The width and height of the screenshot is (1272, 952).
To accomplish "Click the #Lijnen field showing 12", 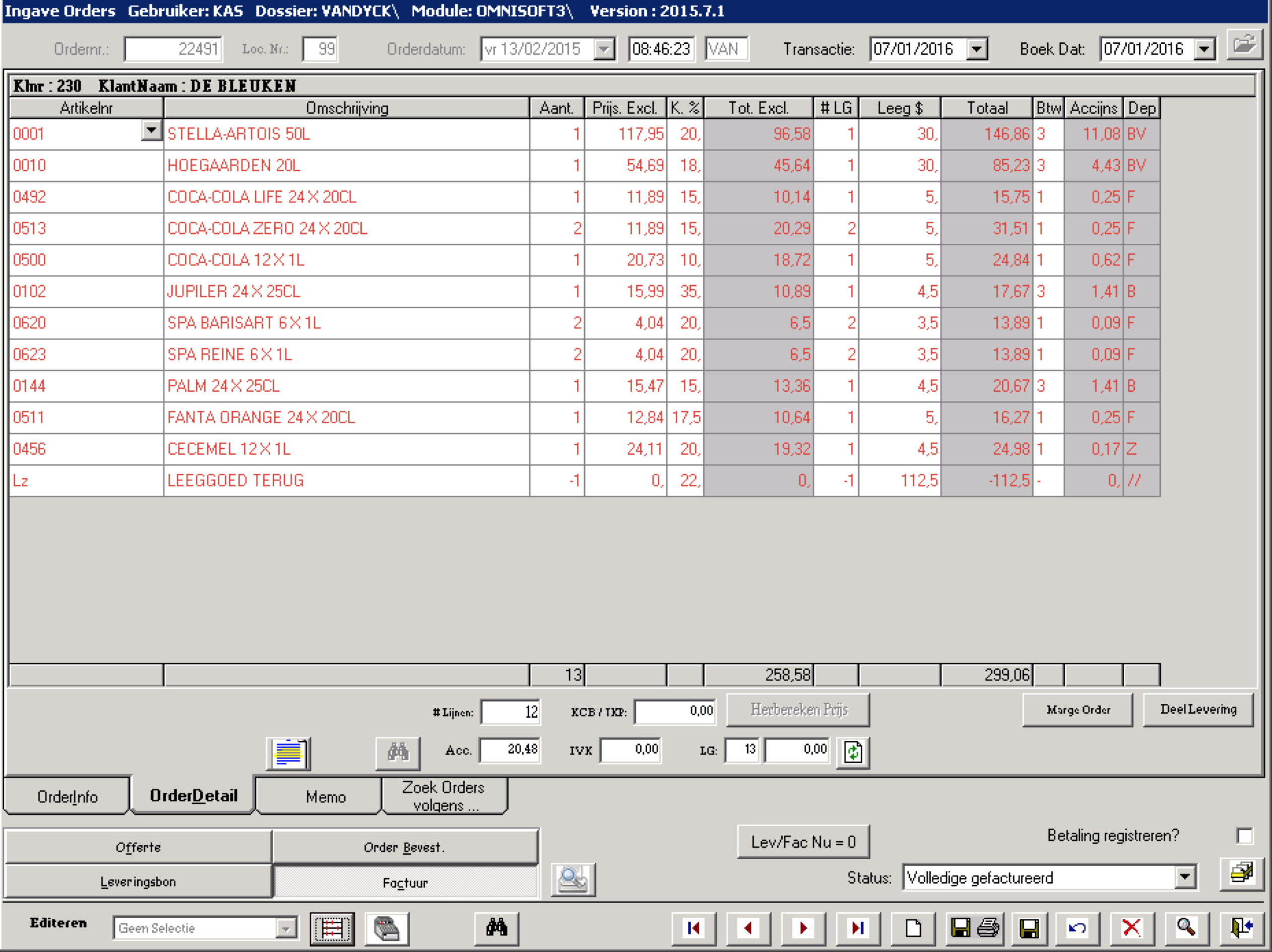I will [x=510, y=712].
